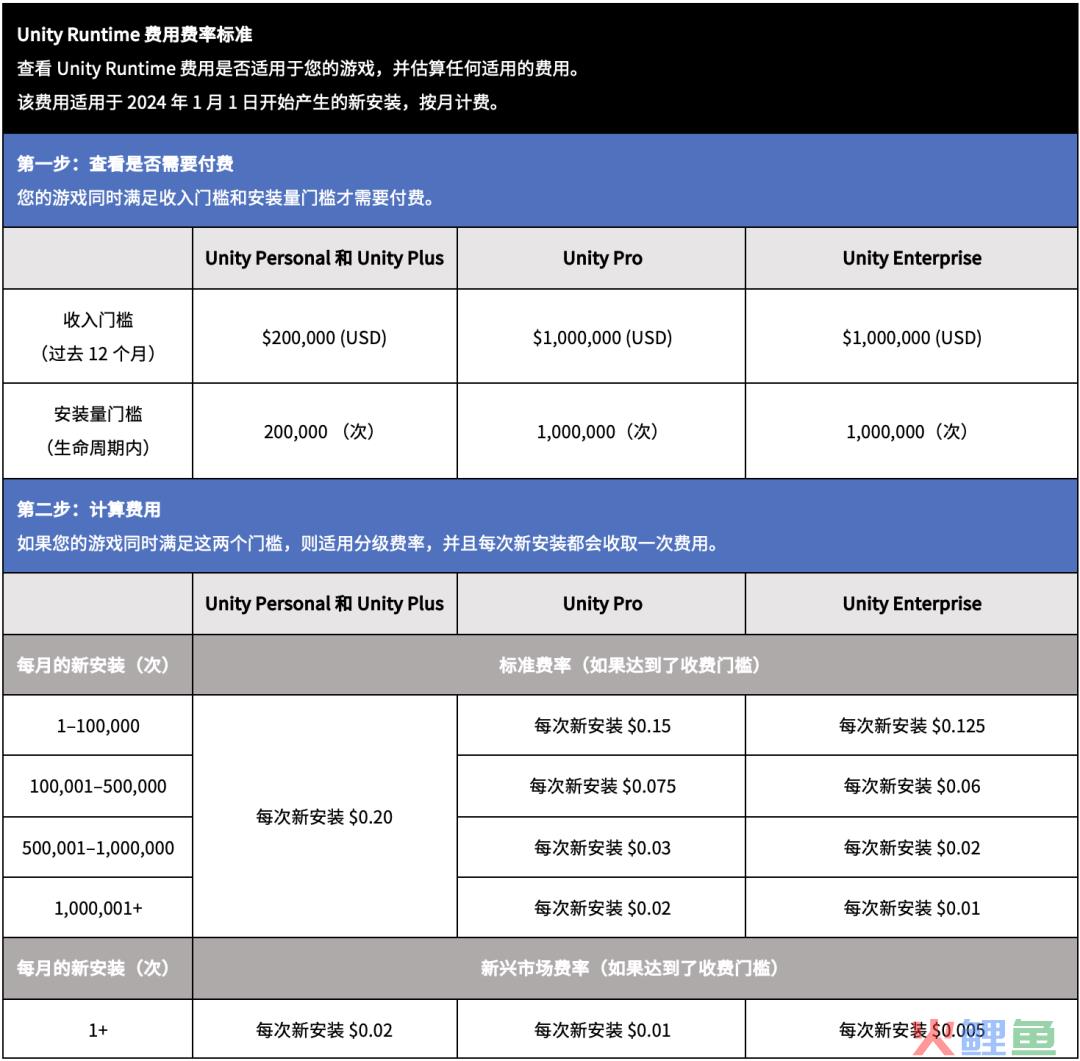Click the "1–100,000" install tier
The width and height of the screenshot is (1080, 1061).
98,725
